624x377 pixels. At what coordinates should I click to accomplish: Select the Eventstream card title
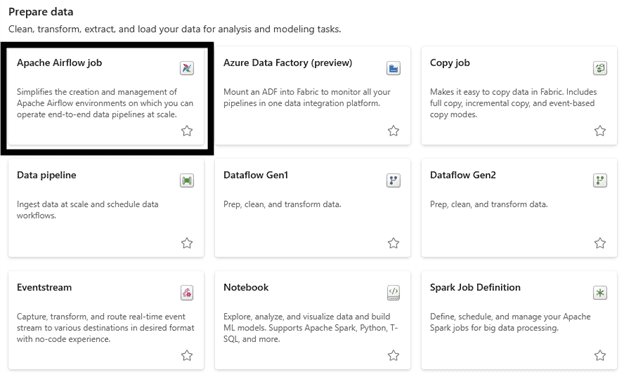click(x=44, y=287)
